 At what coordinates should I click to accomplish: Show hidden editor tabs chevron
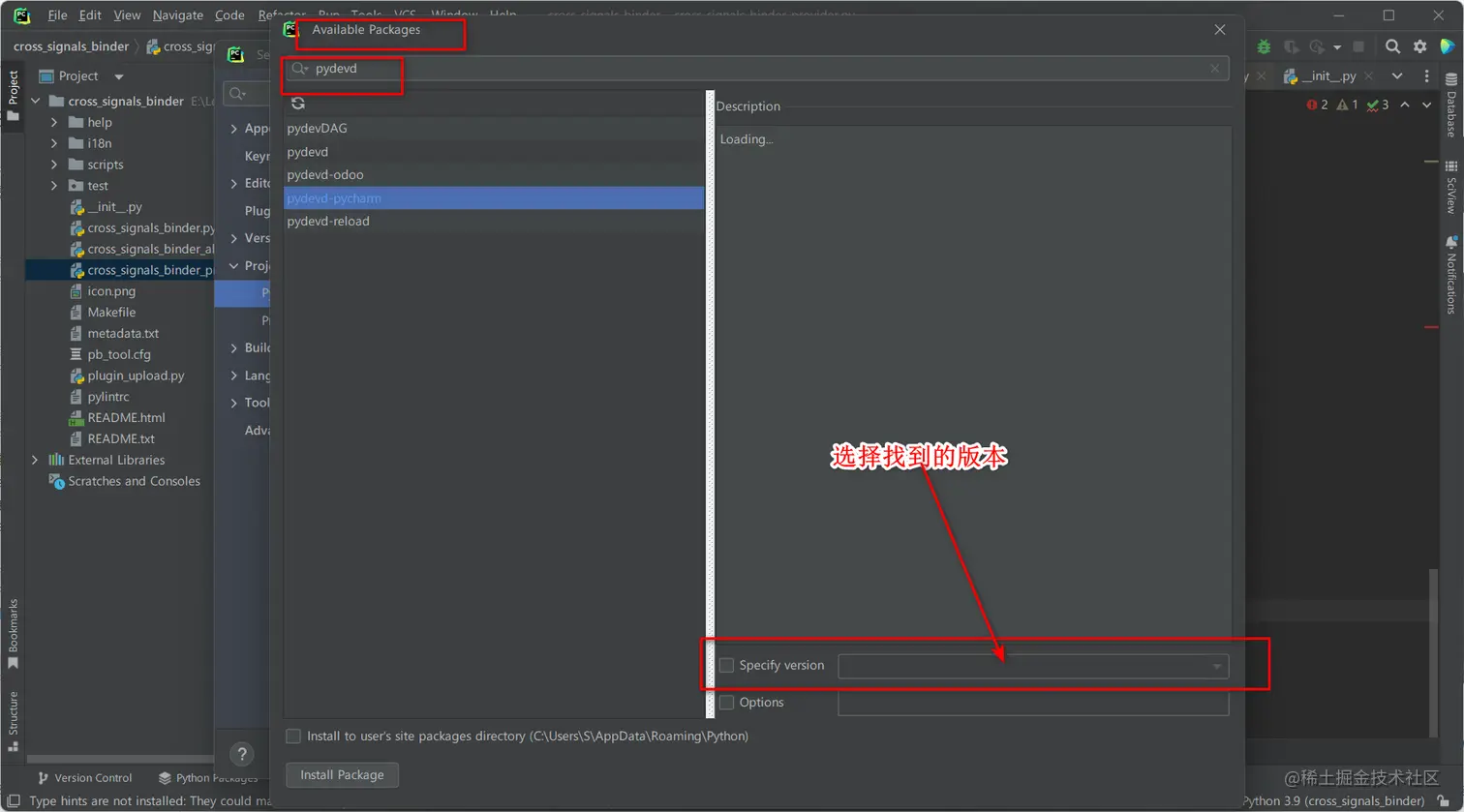(x=1397, y=76)
